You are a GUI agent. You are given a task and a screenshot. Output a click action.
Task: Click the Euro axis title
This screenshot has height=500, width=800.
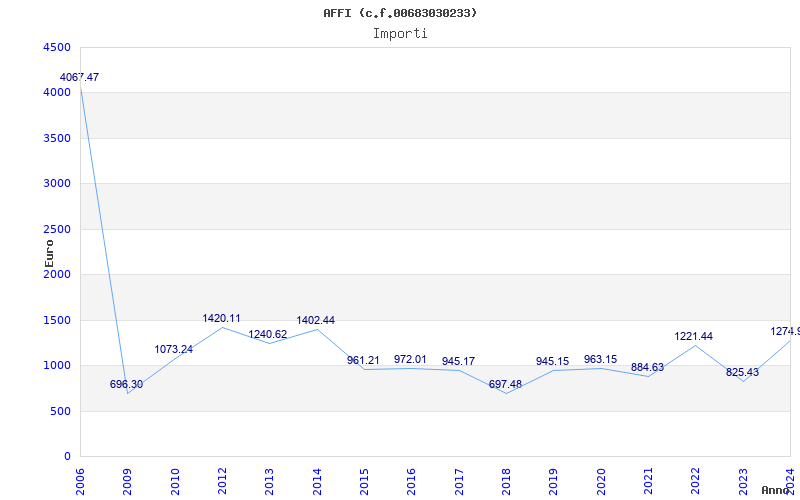click(x=49, y=254)
